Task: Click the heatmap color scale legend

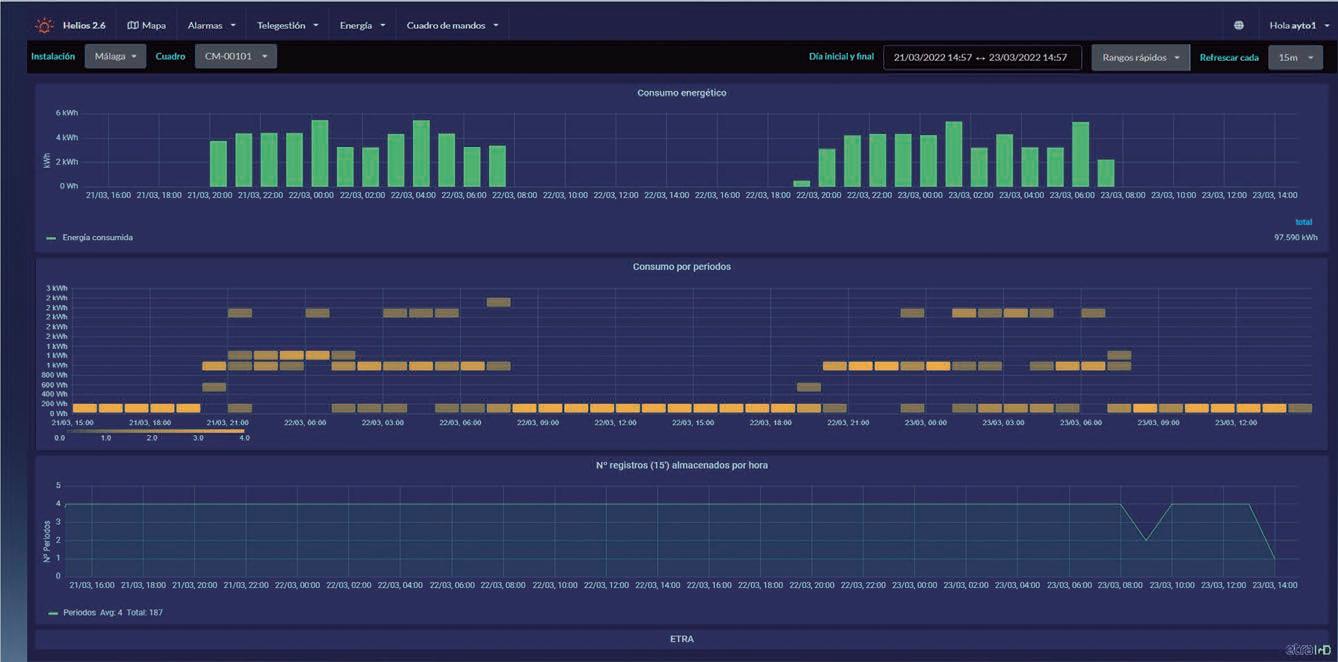Action: pos(151,434)
